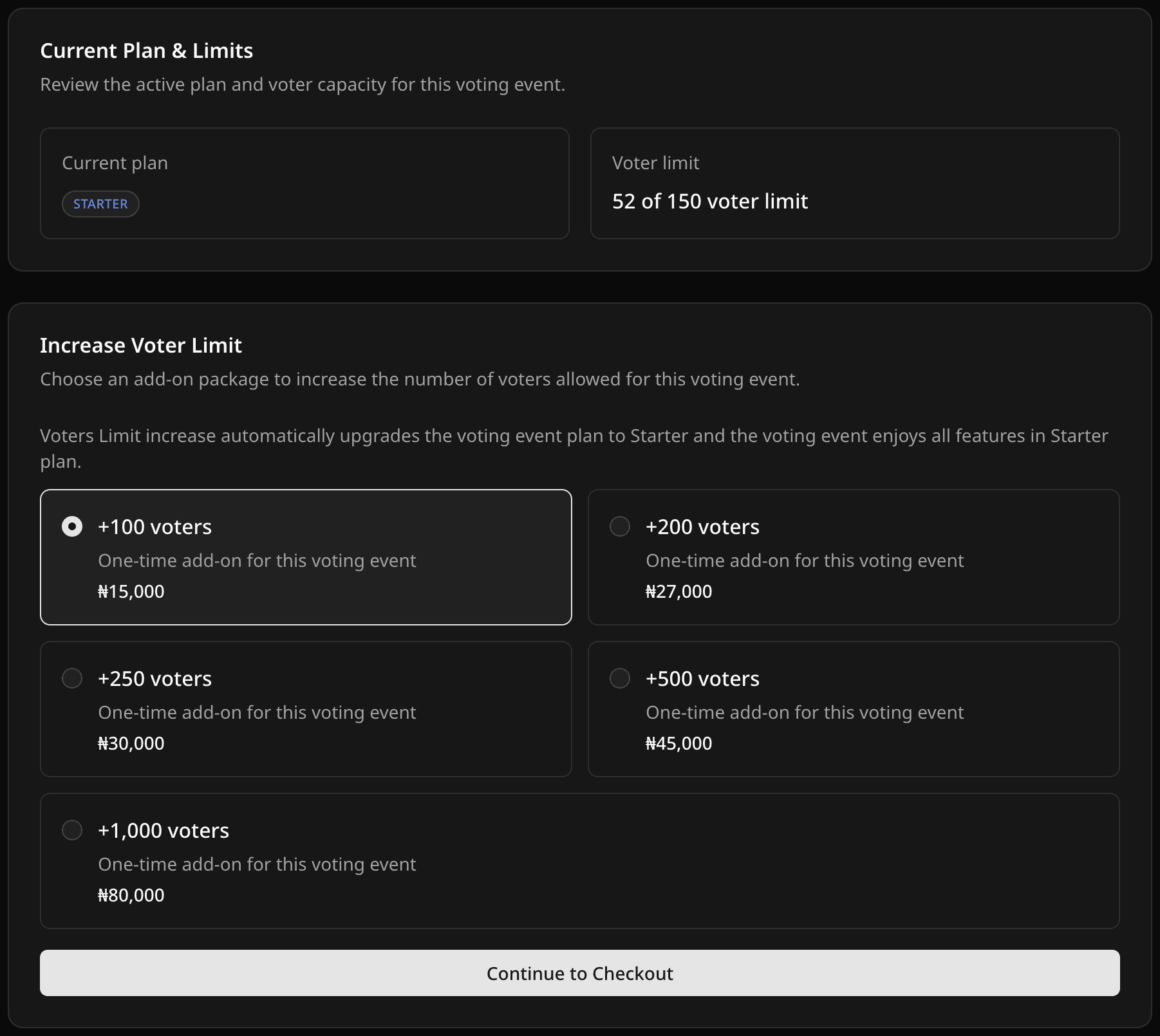
Task: Click "52 of 150 voter limit" text
Action: point(710,201)
